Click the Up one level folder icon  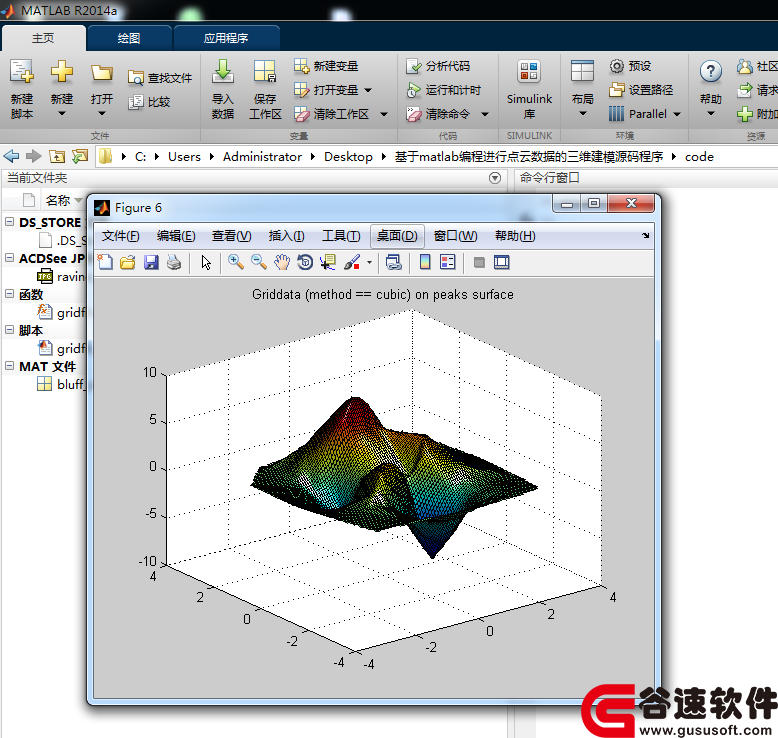tap(57, 157)
